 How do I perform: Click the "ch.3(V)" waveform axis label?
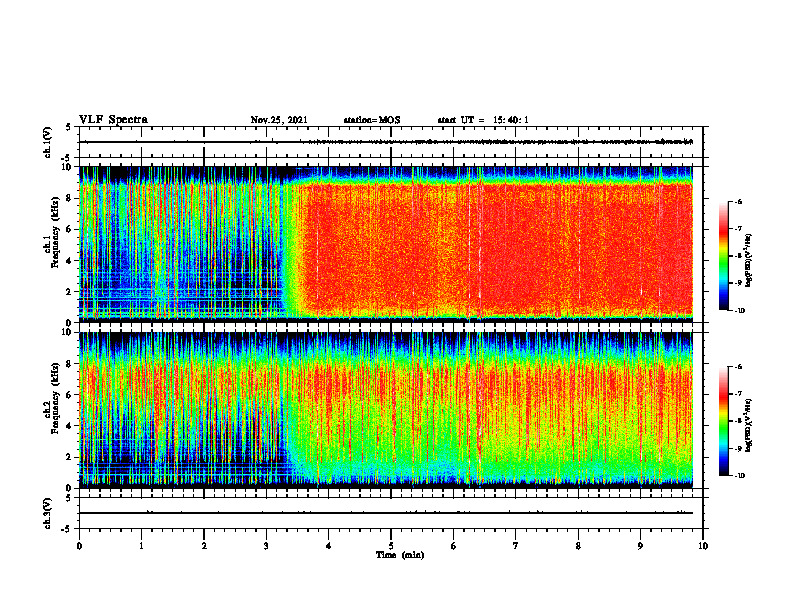pyautogui.click(x=48, y=514)
